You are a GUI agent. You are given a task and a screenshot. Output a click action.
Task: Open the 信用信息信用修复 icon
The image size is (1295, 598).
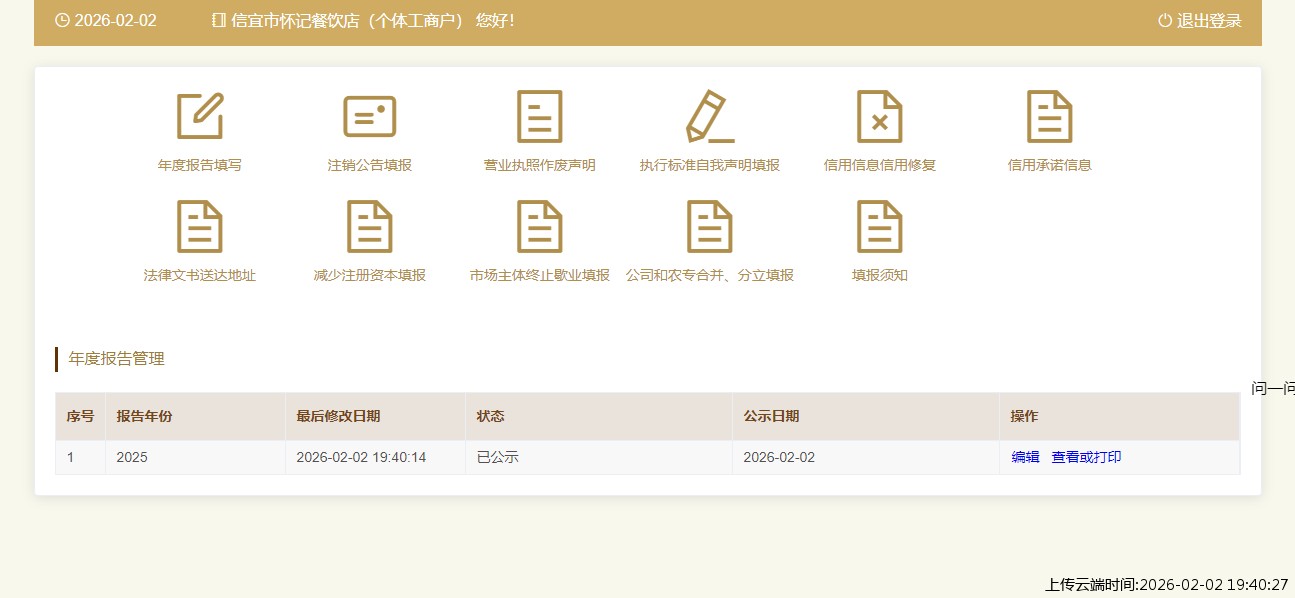click(x=879, y=116)
